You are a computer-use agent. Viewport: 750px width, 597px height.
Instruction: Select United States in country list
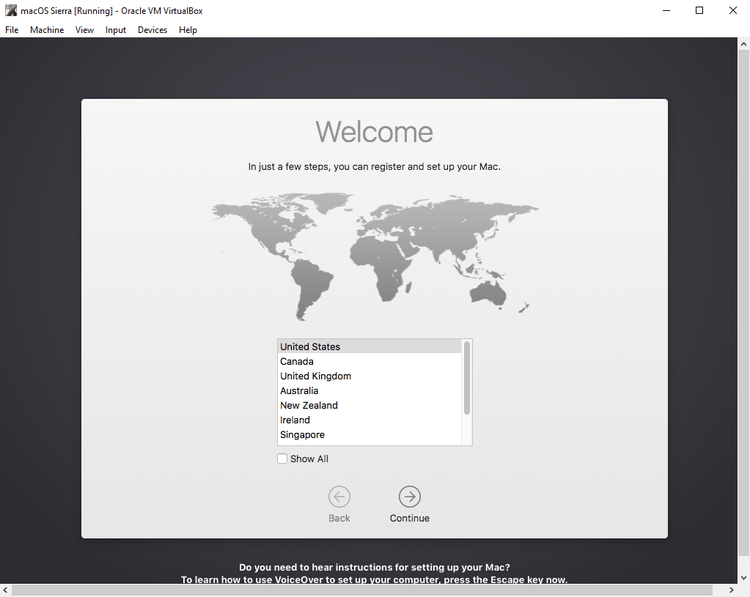coord(369,346)
